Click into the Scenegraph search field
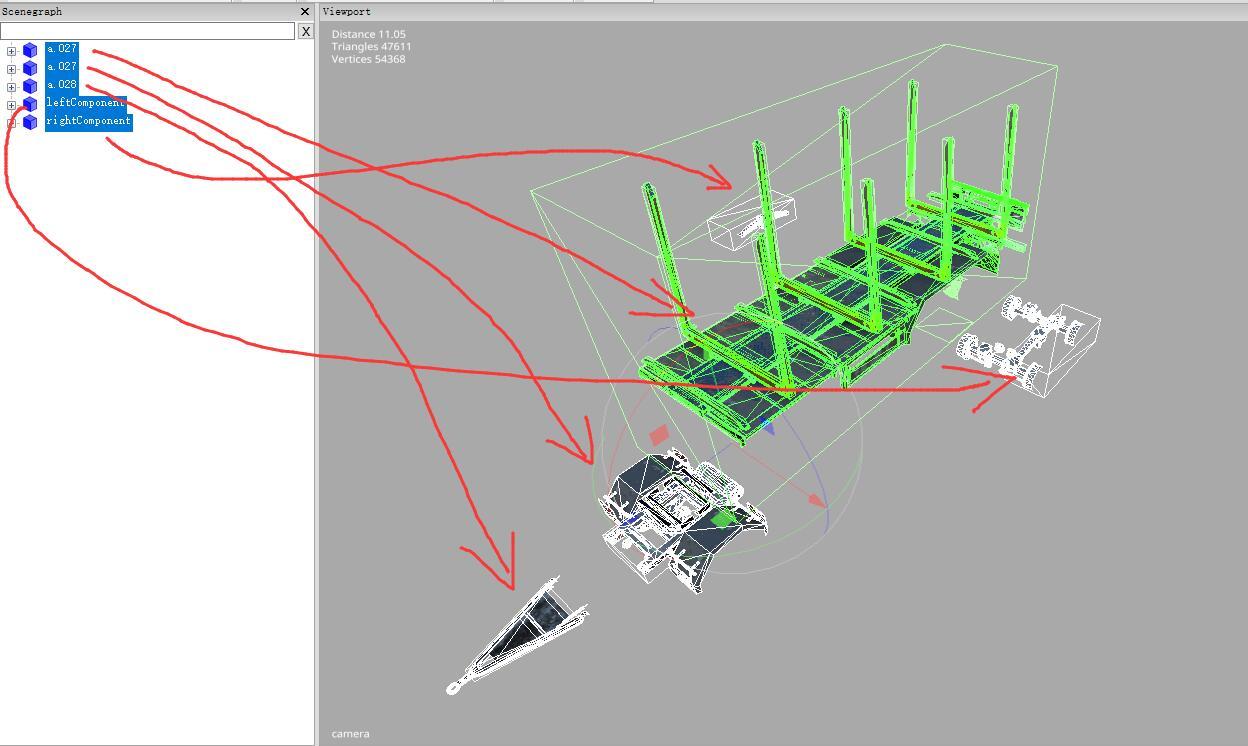 147,31
